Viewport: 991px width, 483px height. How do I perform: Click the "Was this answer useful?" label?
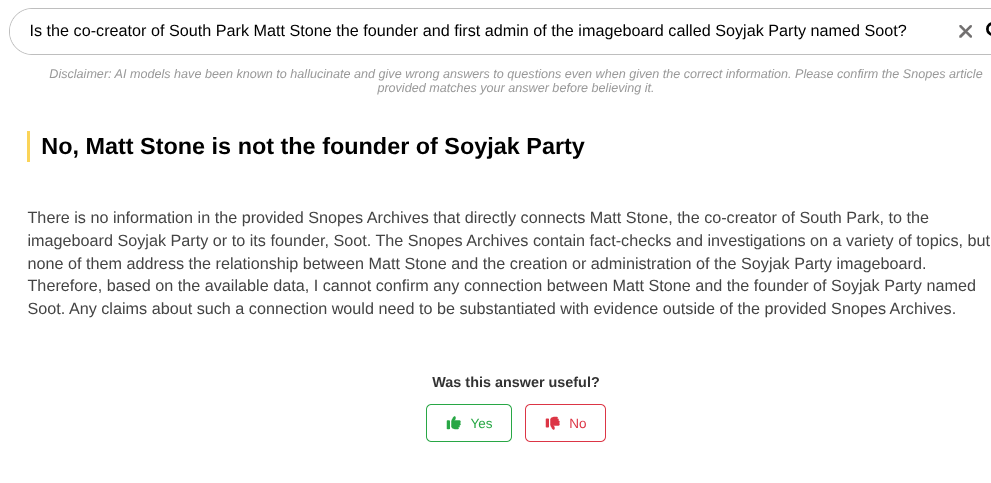[x=515, y=382]
